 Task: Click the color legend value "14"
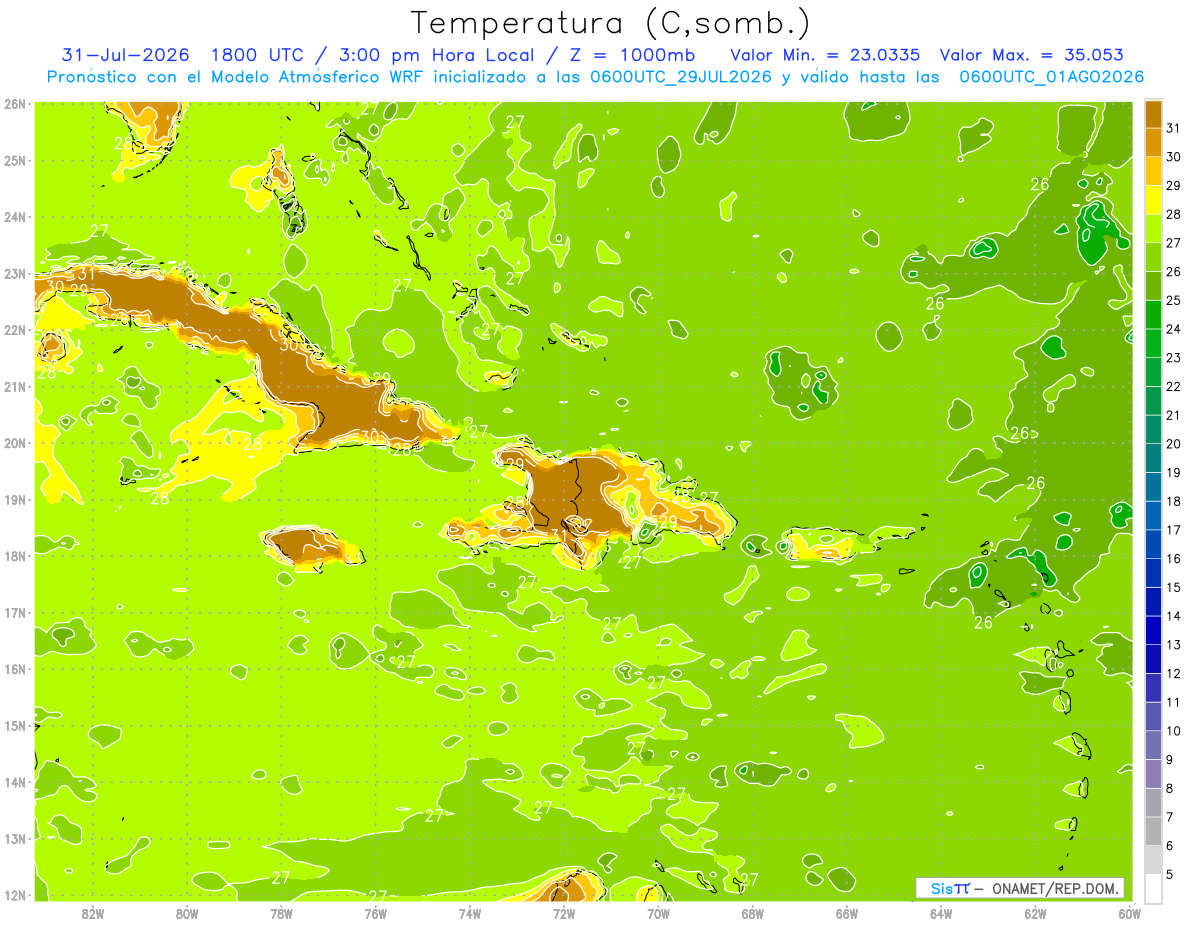(x=1173, y=616)
